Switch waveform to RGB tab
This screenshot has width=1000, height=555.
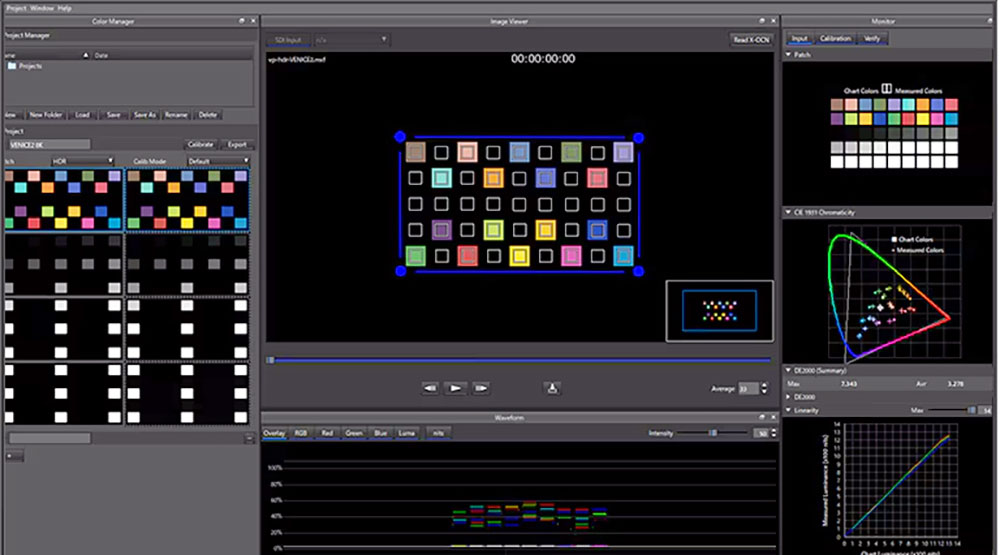coord(300,433)
